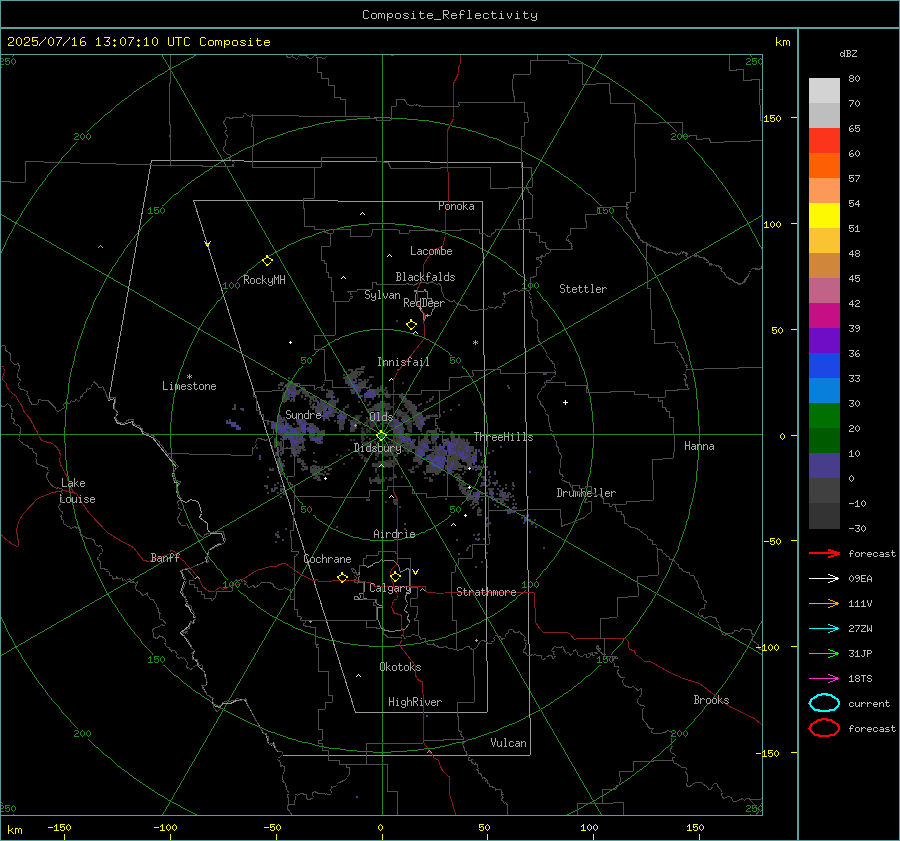Image resolution: width=900 pixels, height=841 pixels.
Task: Select the 80 dBZ white color swatch
Action: point(824,91)
